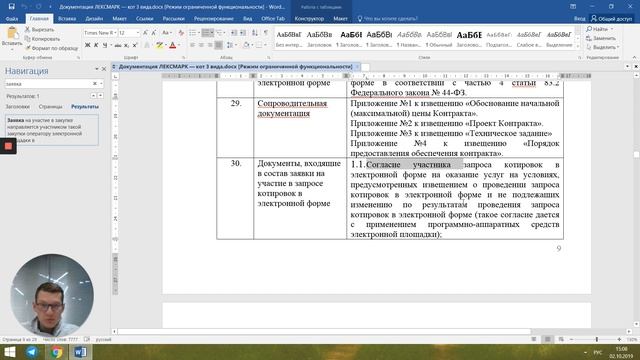
Task: Switch to the Конструктор table tab
Action: 309,19
